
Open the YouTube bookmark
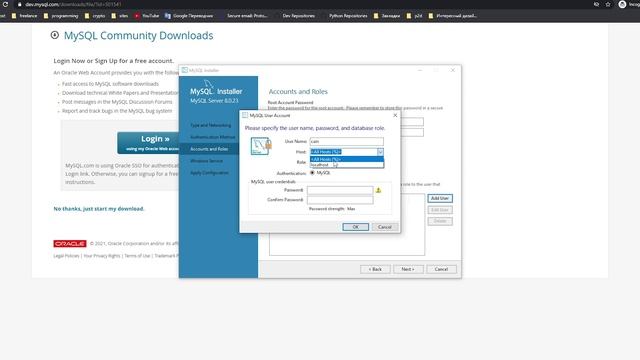(x=147, y=16)
